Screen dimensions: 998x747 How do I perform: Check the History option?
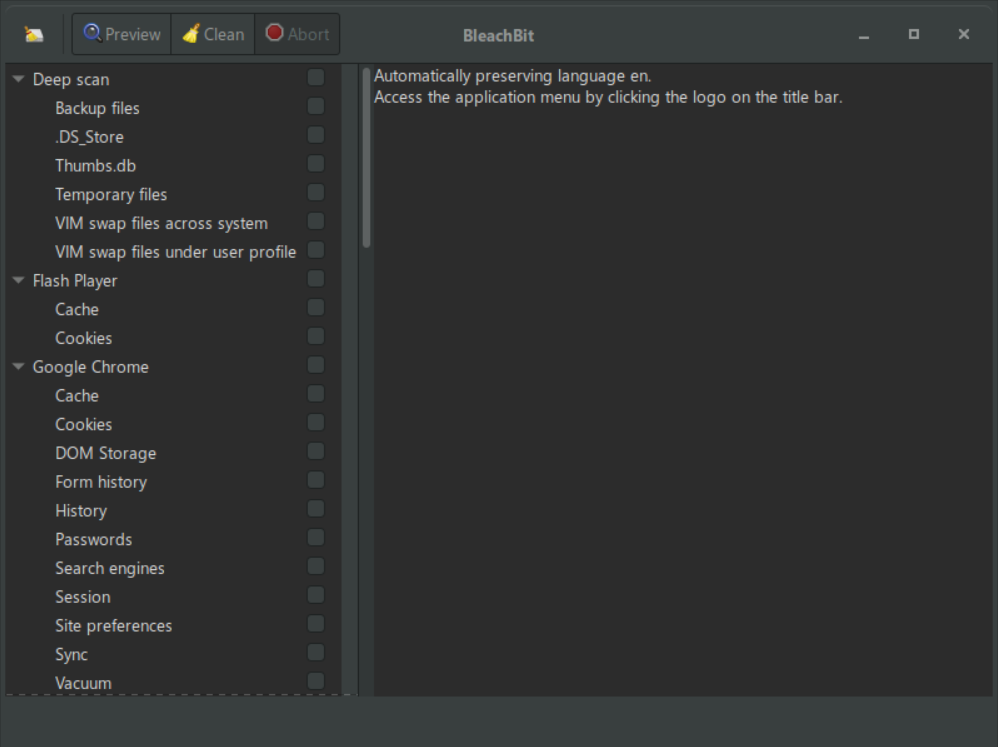pyautogui.click(x=316, y=509)
